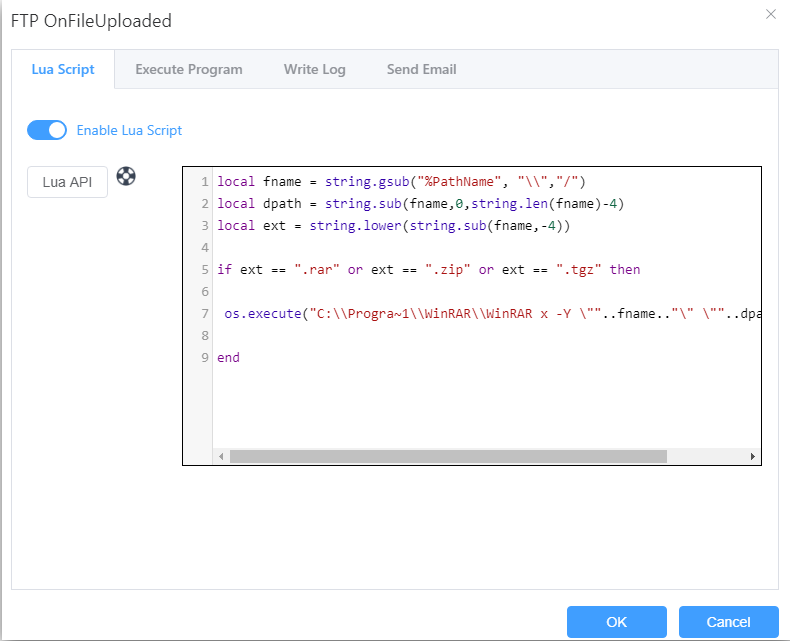Click the Cancel button

click(x=729, y=622)
